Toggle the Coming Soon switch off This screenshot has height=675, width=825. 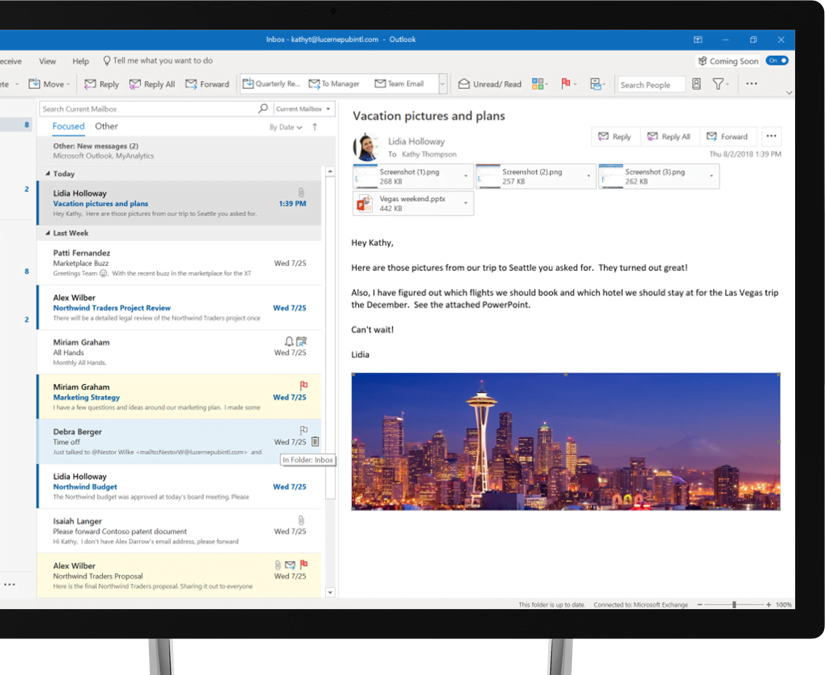click(x=777, y=61)
